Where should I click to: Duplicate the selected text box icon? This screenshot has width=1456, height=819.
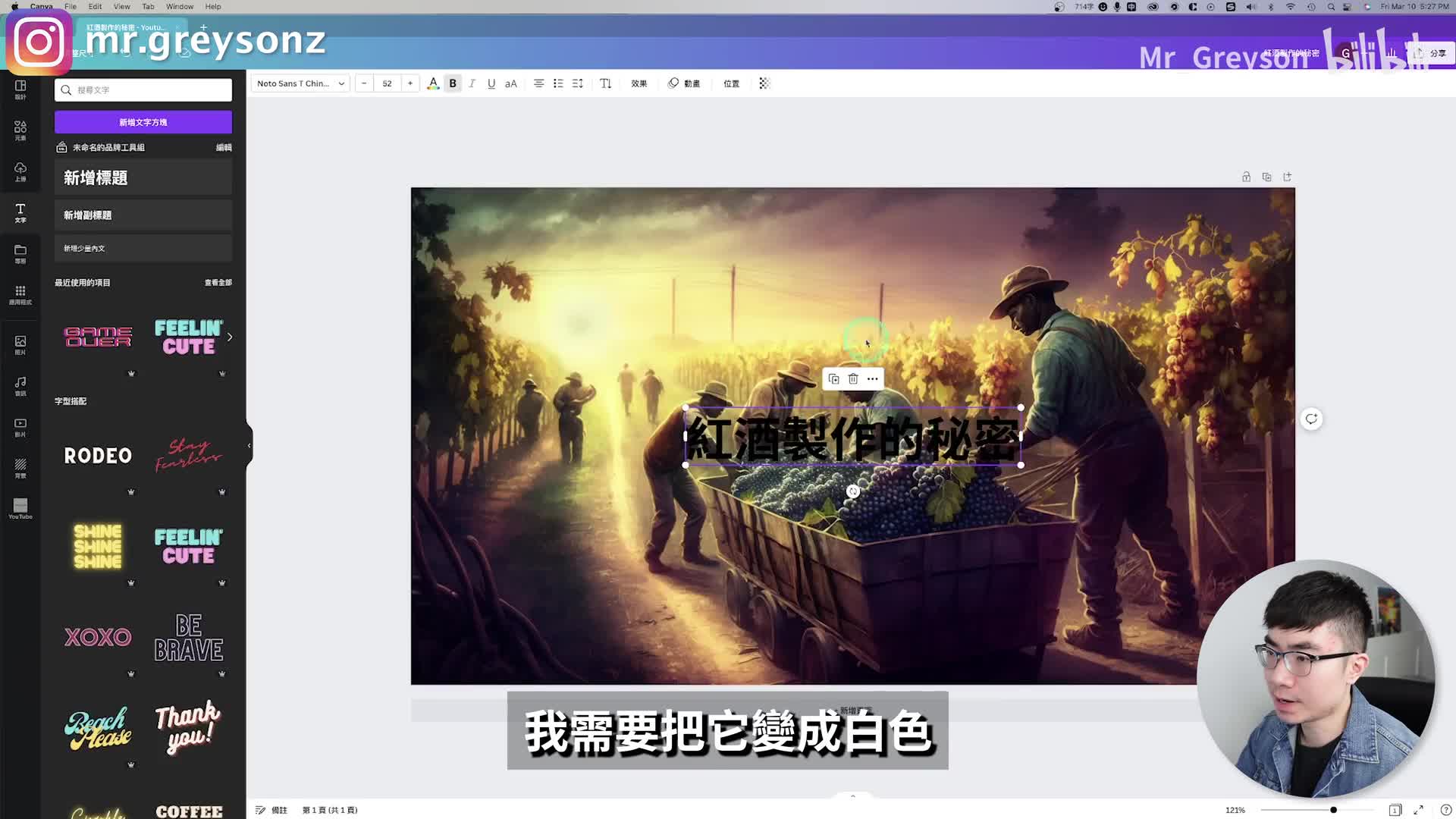(x=833, y=379)
